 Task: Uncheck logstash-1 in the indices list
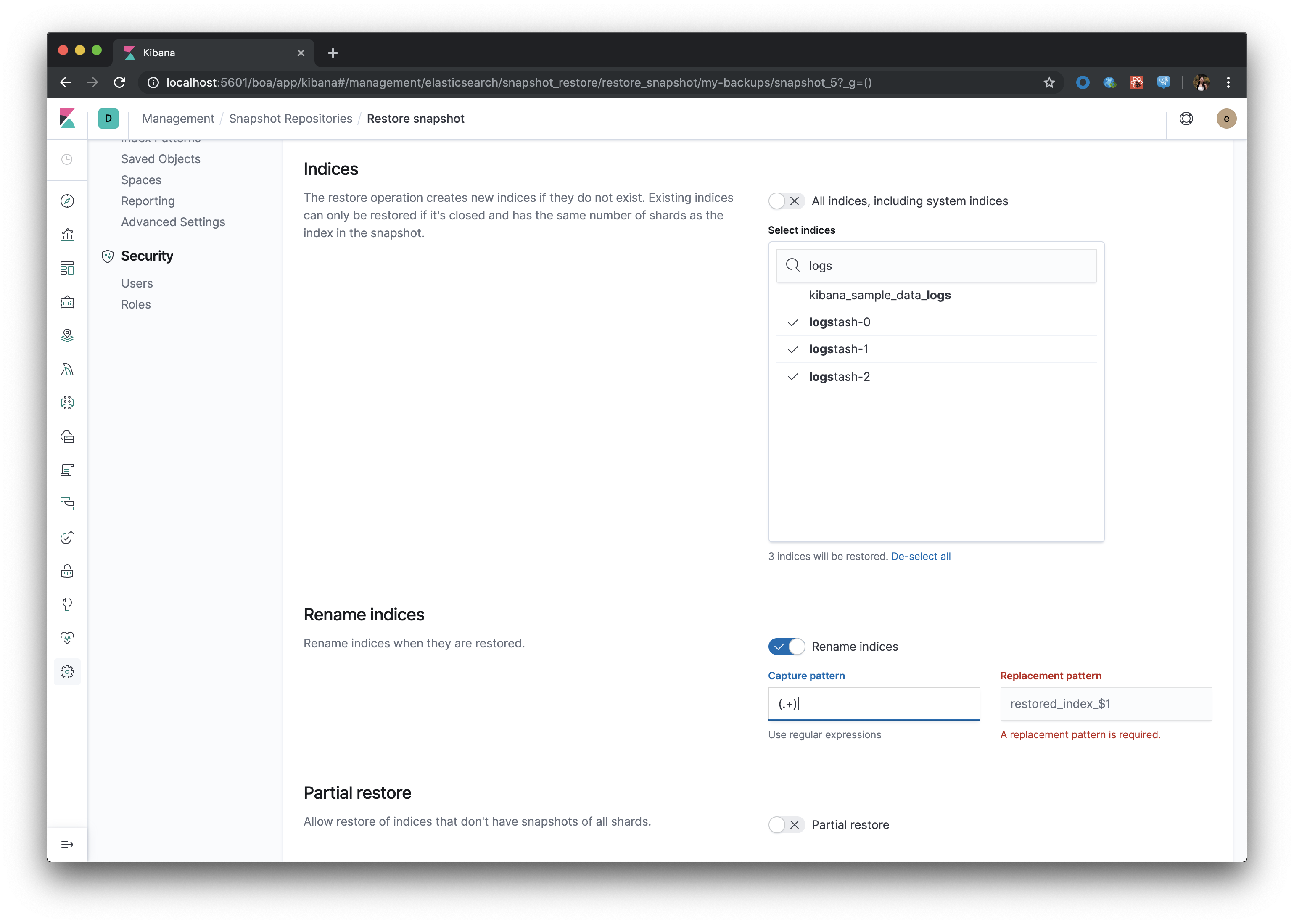pyautogui.click(x=838, y=349)
